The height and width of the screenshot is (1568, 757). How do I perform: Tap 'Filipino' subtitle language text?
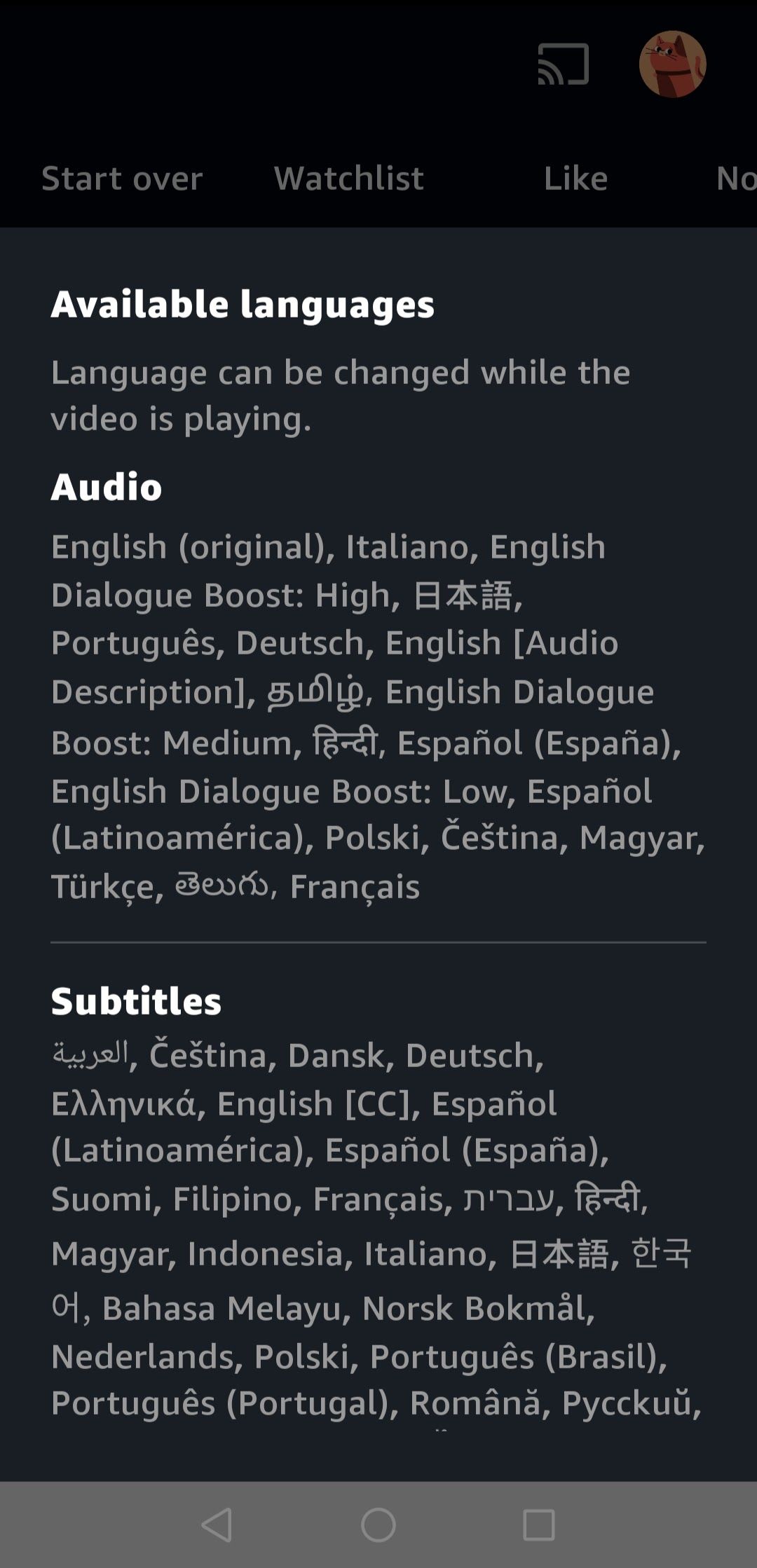(x=231, y=1199)
